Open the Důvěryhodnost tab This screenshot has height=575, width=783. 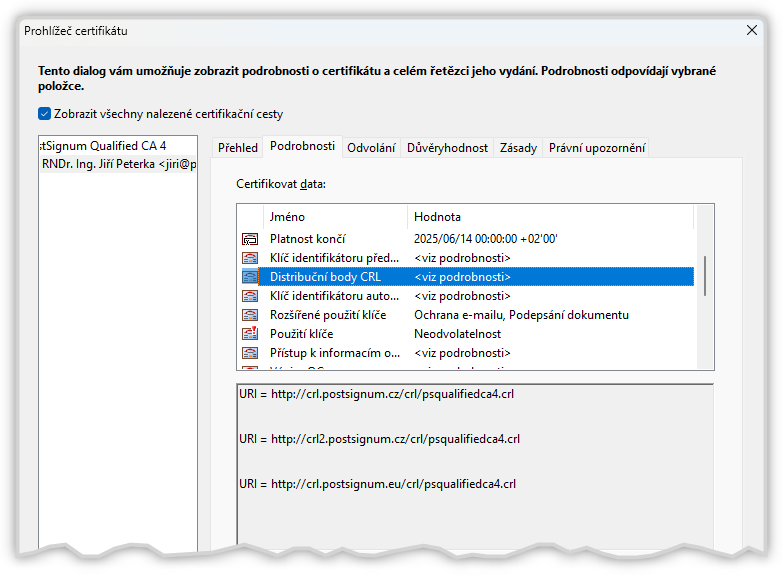coord(447,148)
